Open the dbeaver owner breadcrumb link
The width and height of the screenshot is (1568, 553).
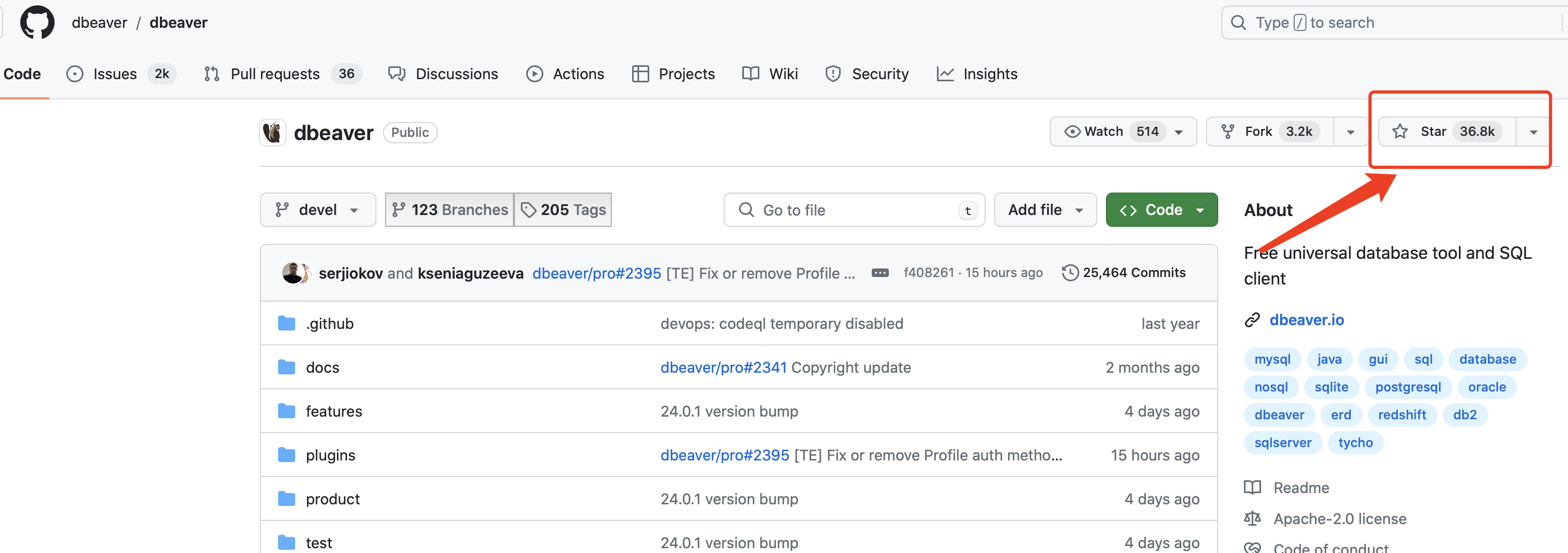point(99,22)
